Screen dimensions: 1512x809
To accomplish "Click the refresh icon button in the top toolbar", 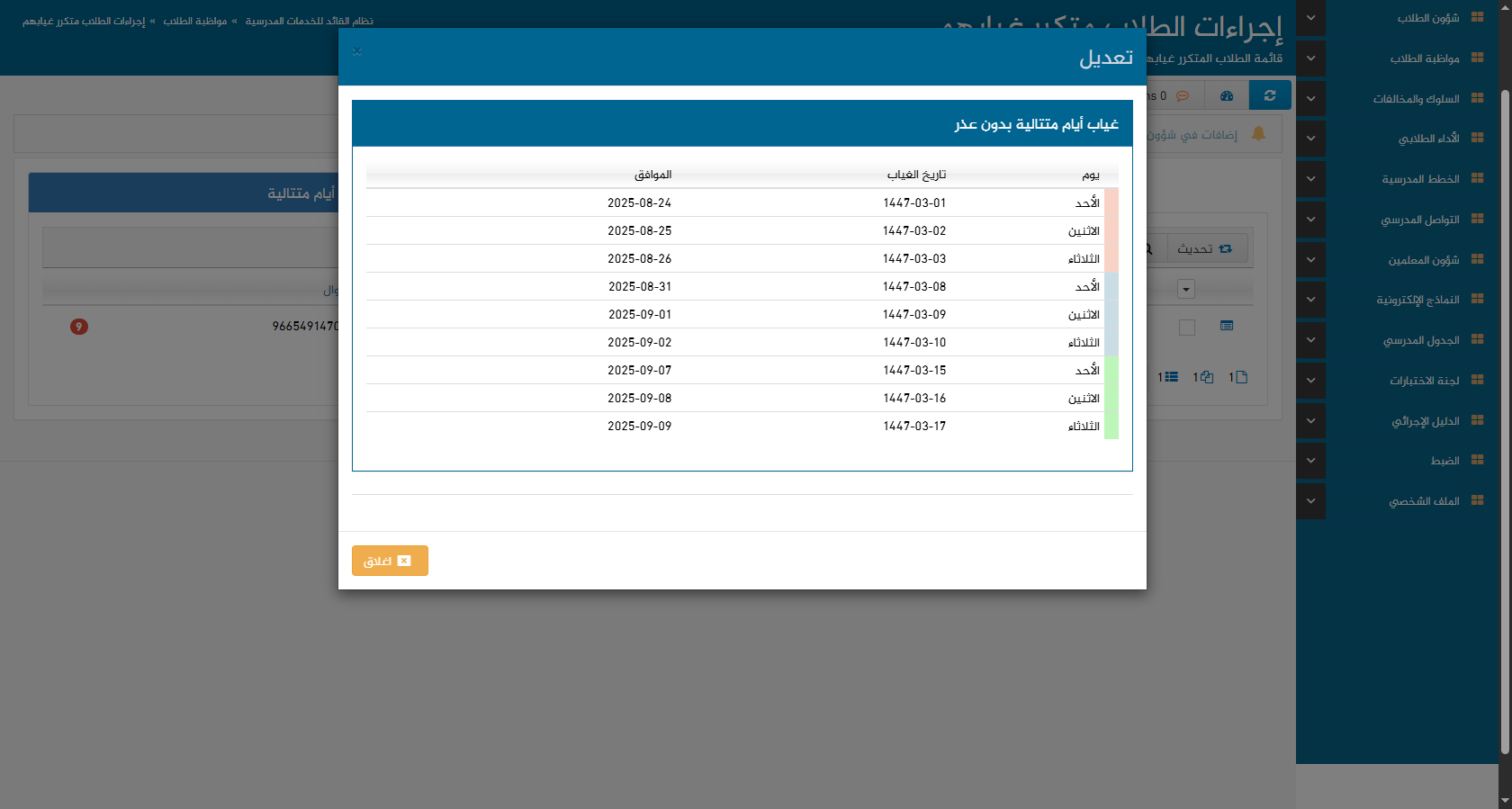I will 1269,95.
